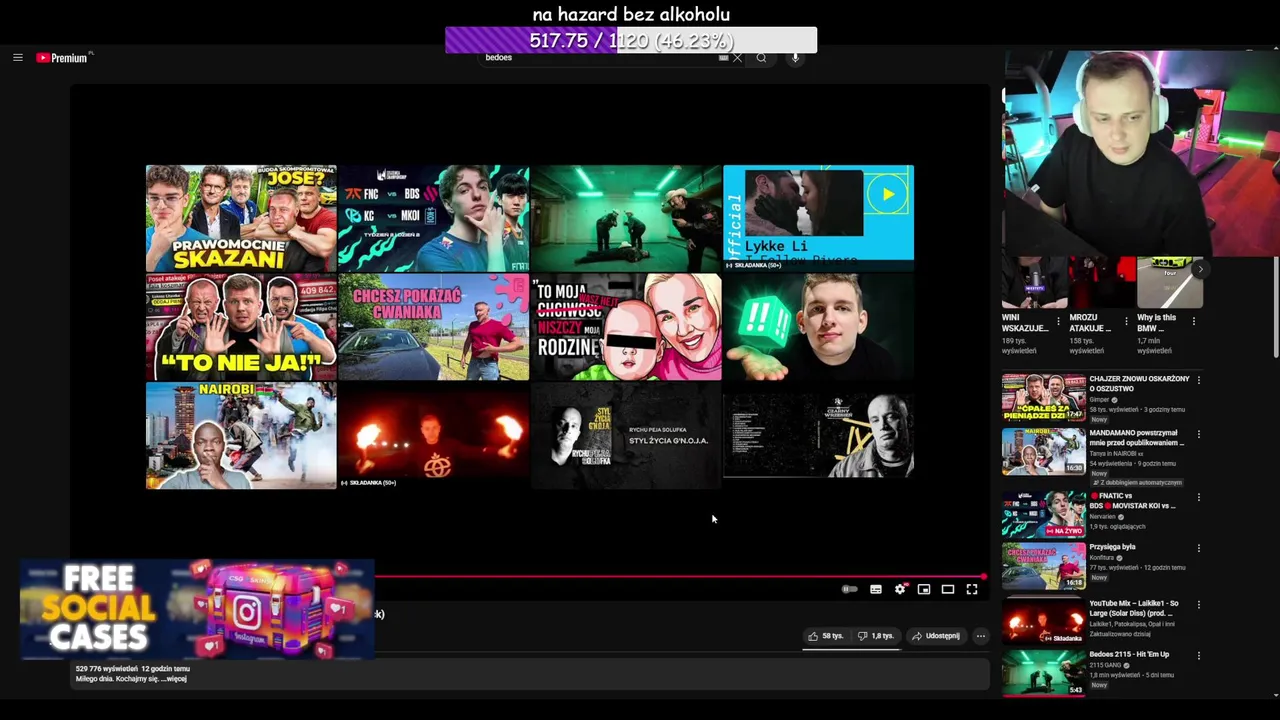The image size is (1280, 720).
Task: Start voice search with the microphone
Action: (x=795, y=58)
